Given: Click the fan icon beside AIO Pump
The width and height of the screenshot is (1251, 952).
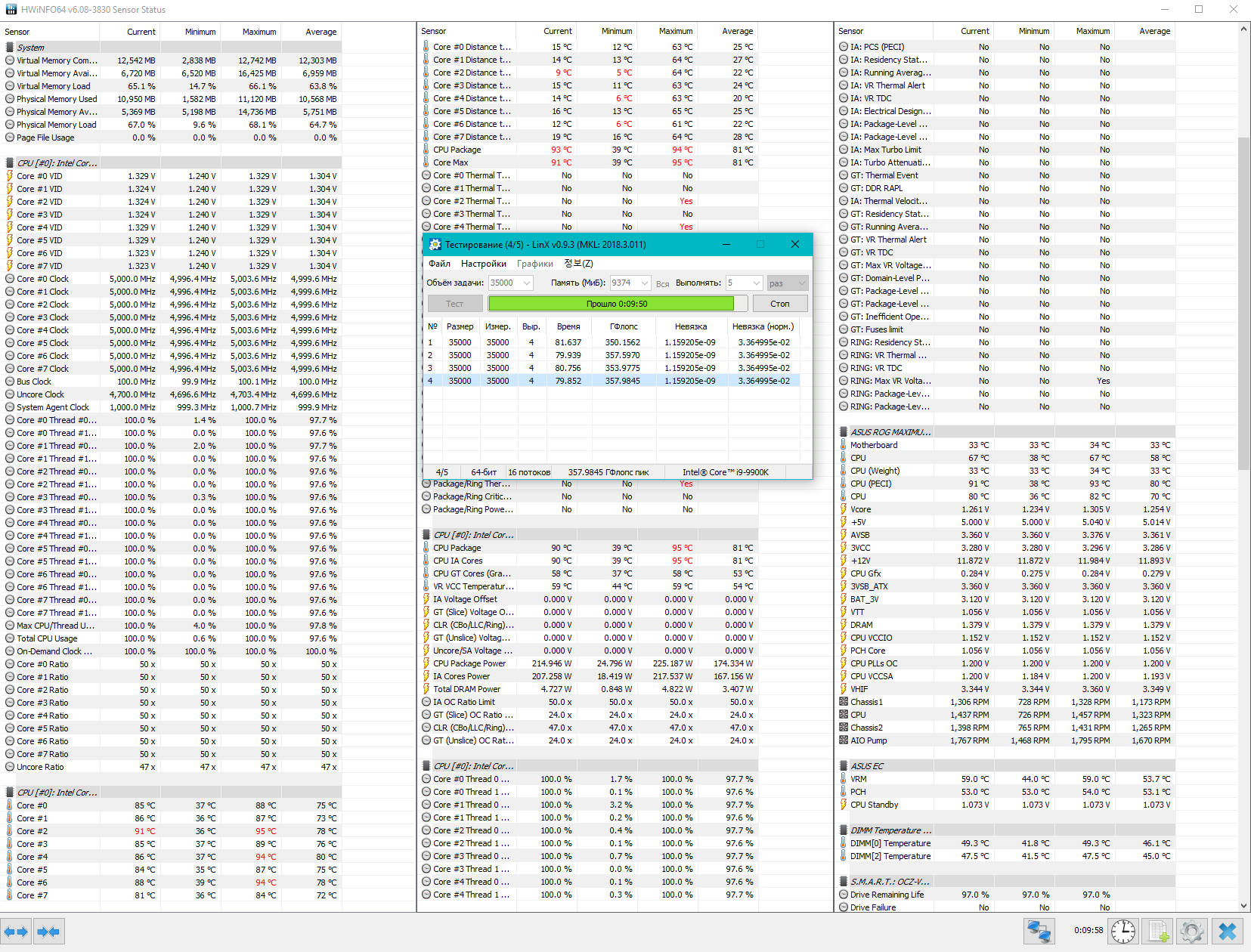Looking at the screenshot, I should pyautogui.click(x=844, y=740).
